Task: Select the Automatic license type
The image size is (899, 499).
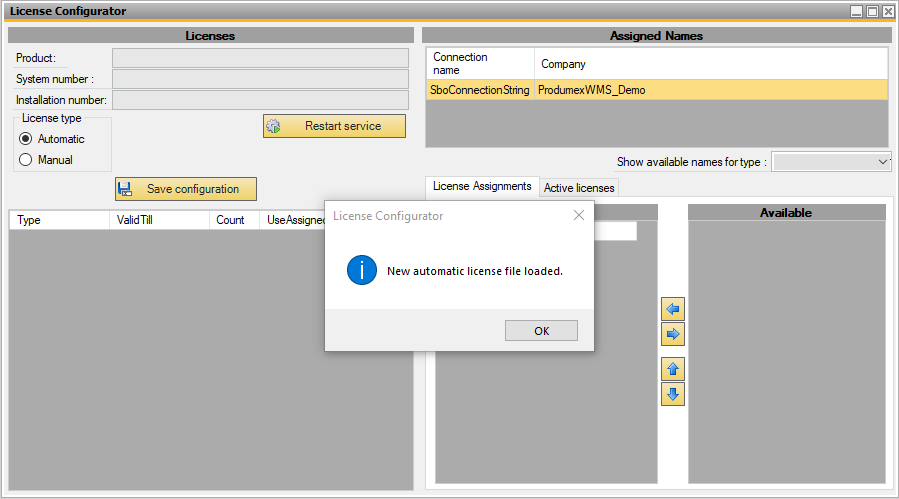Action: (x=26, y=139)
